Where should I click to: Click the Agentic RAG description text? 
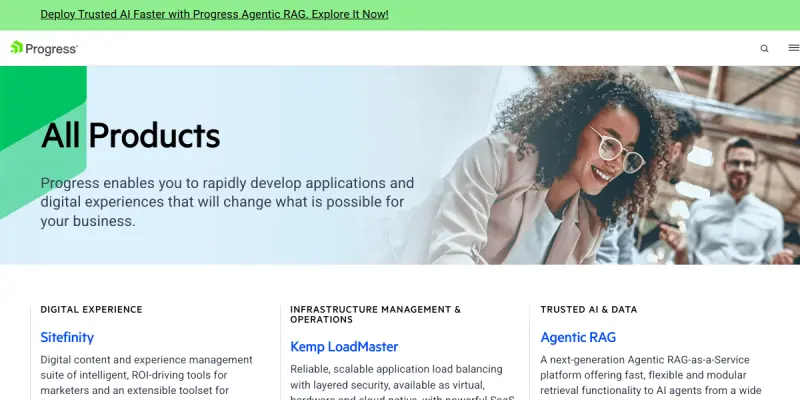tap(651, 378)
